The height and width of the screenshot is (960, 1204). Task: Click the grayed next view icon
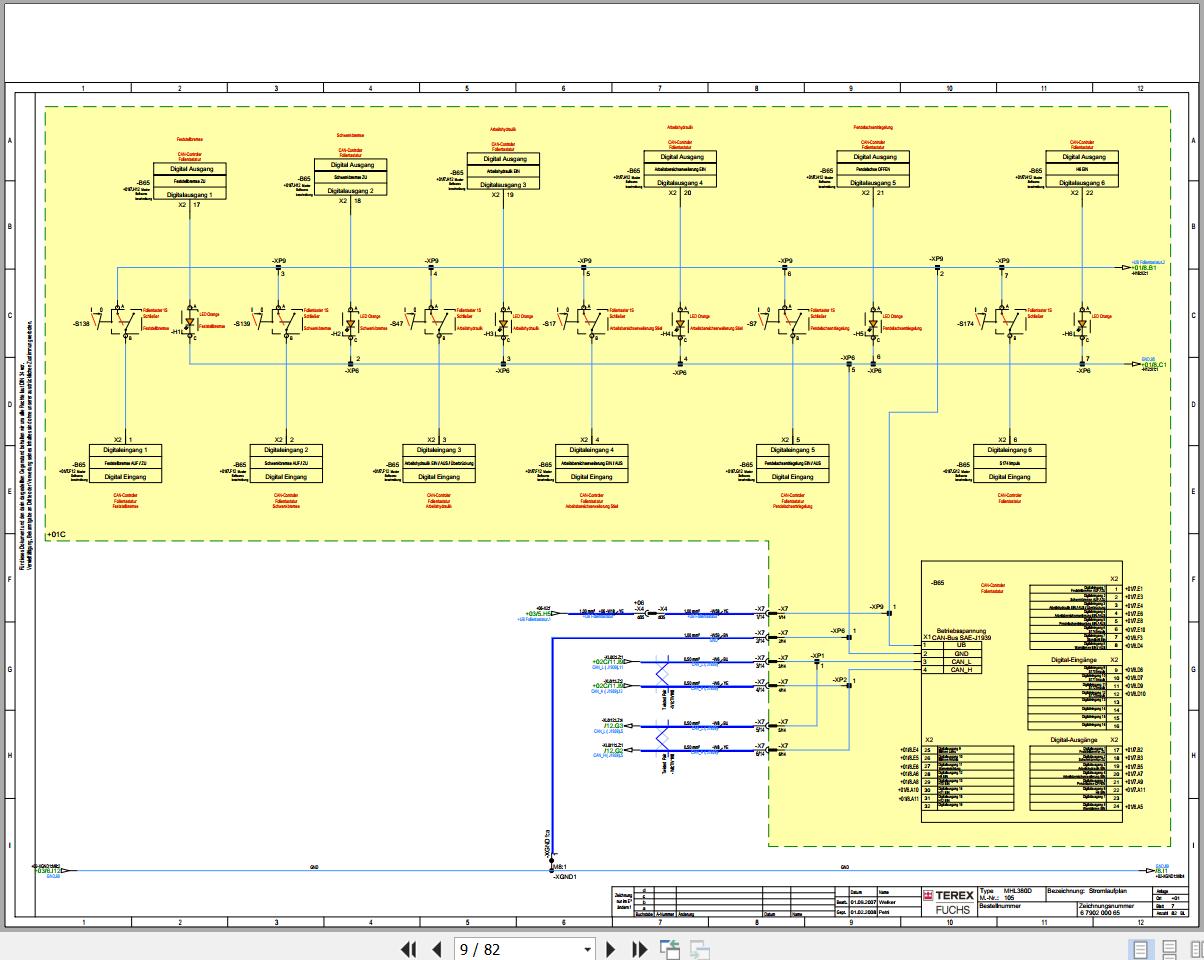(x=700, y=949)
